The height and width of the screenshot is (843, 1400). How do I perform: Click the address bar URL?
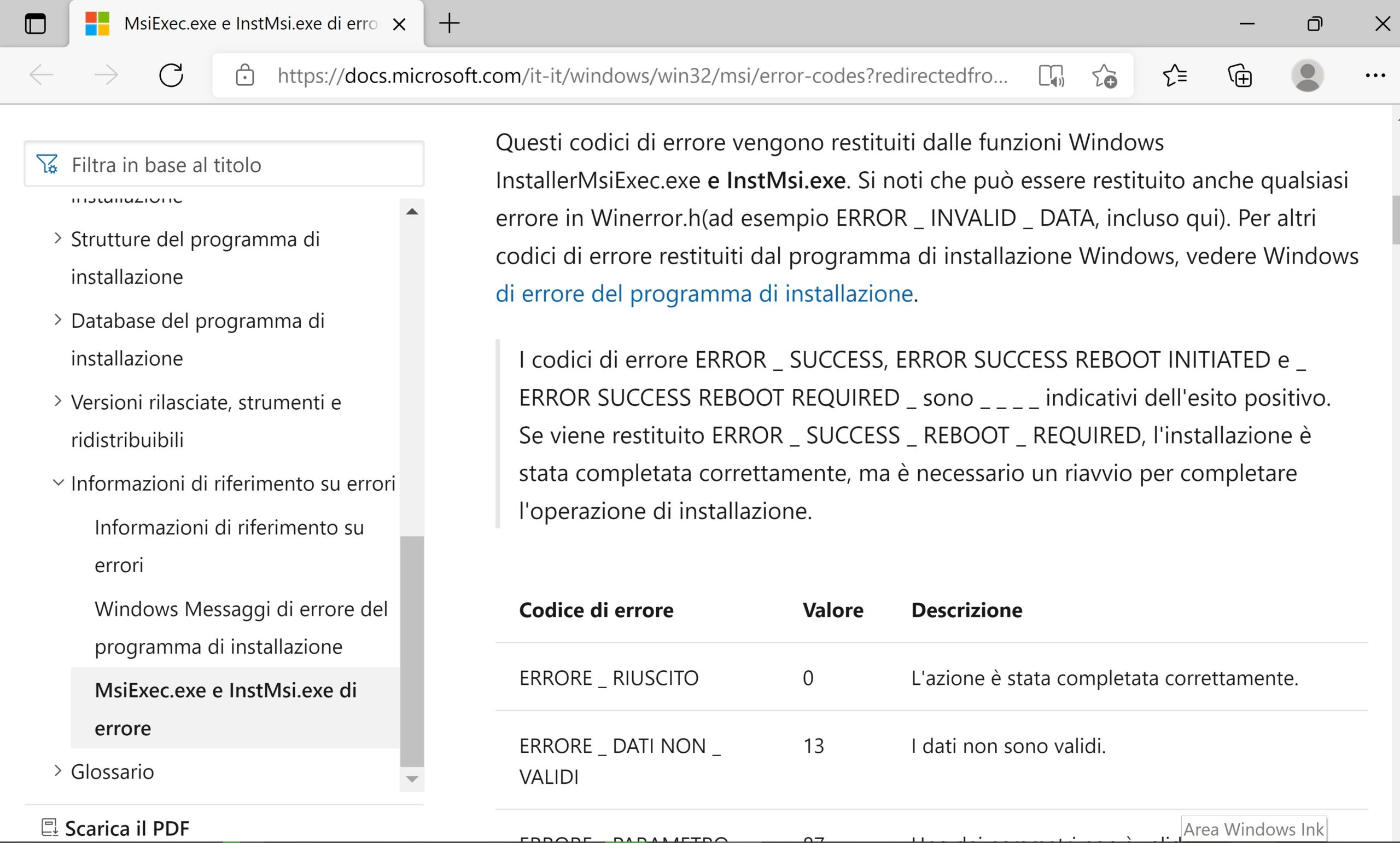click(643, 75)
